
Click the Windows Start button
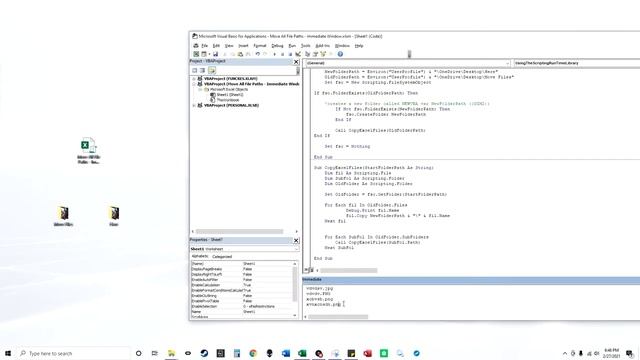(x=8, y=353)
